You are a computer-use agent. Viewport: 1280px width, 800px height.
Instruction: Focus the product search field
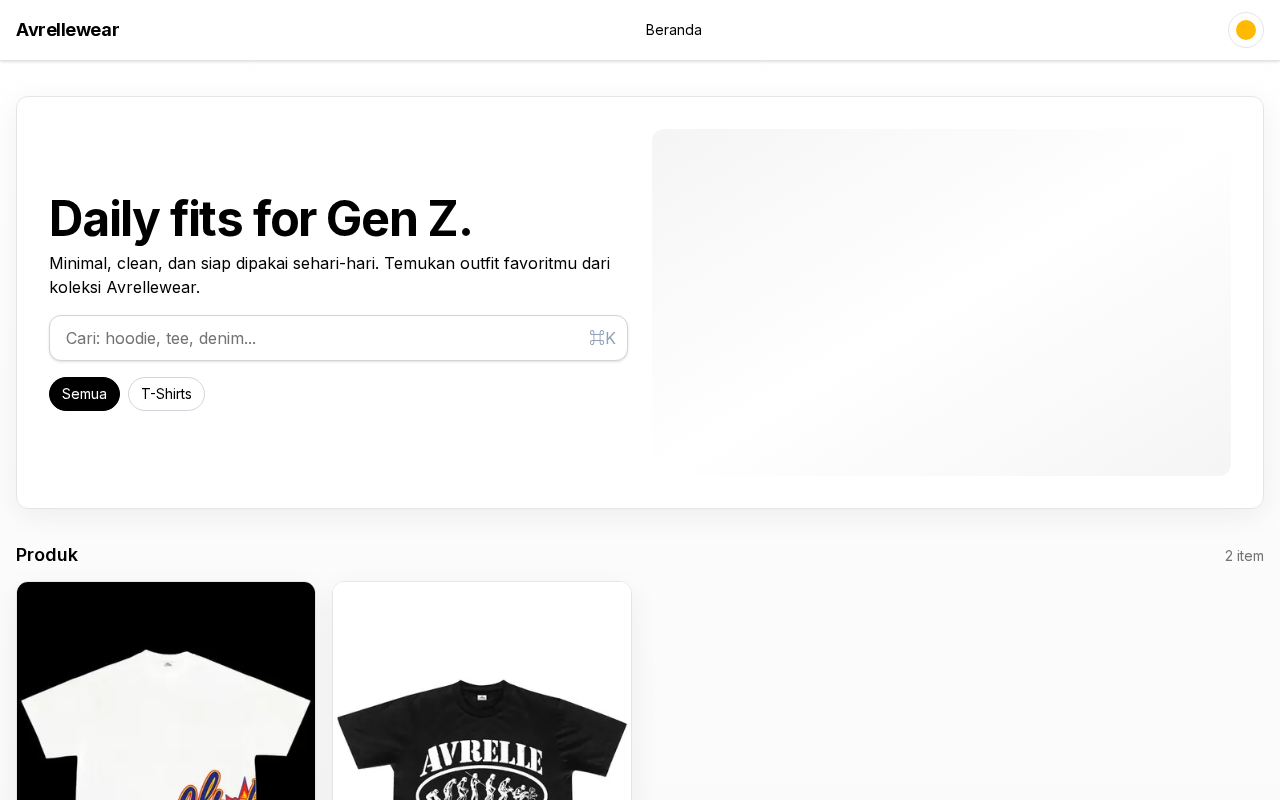(320, 338)
